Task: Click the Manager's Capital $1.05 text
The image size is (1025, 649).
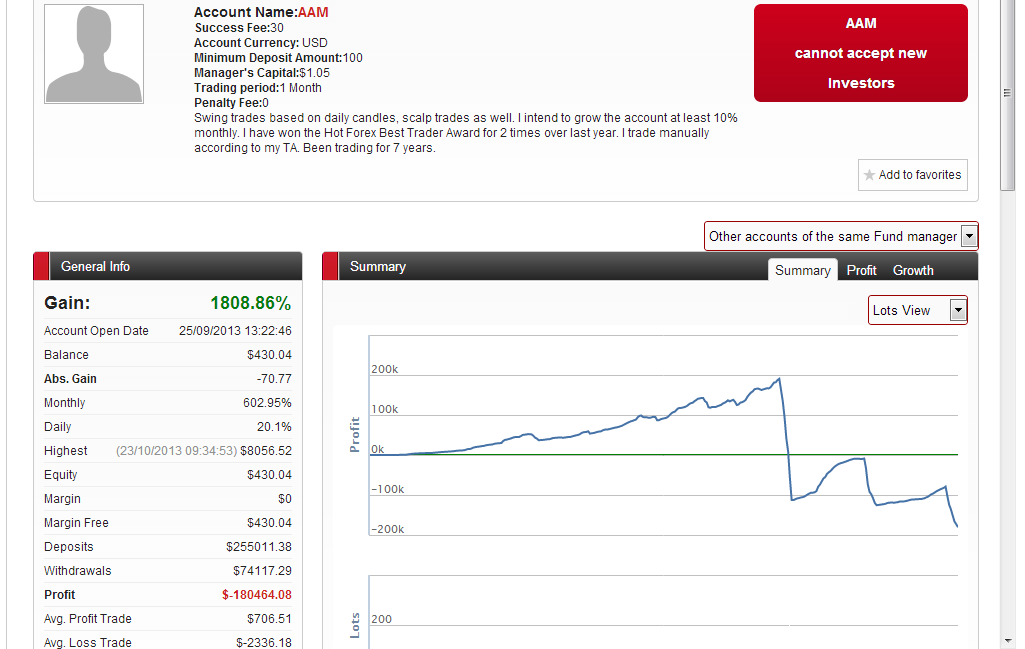Action: pos(261,73)
